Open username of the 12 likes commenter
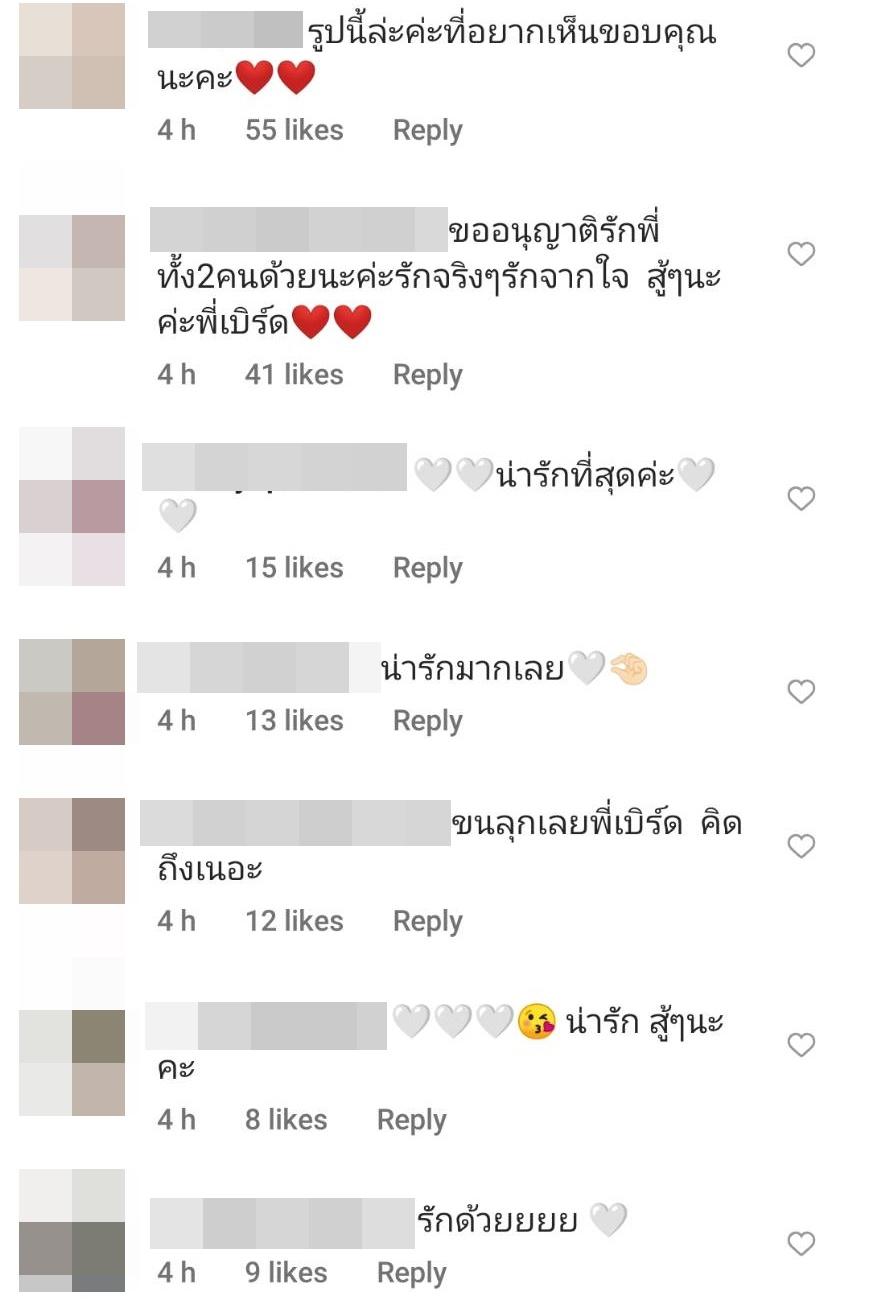Viewport: 869px width, 1313px height. [x=296, y=823]
